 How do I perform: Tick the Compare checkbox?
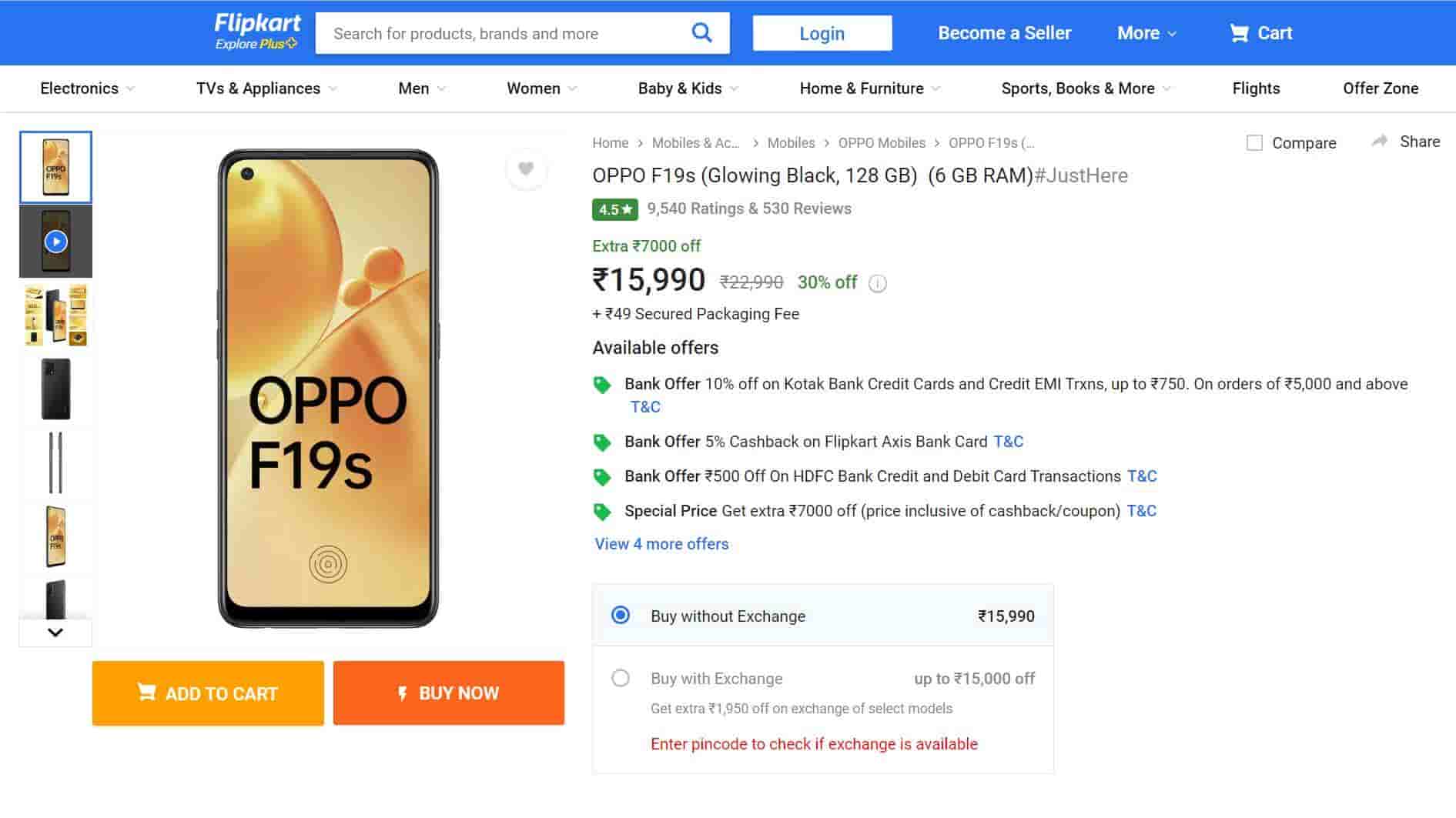(1254, 143)
